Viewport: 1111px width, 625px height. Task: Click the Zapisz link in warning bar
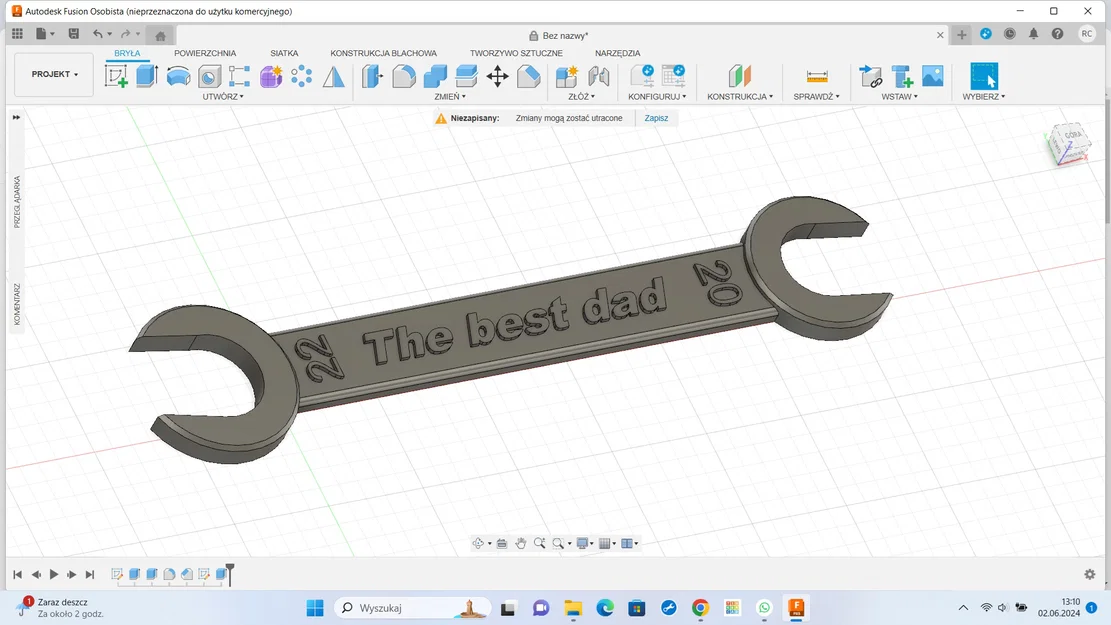point(656,118)
